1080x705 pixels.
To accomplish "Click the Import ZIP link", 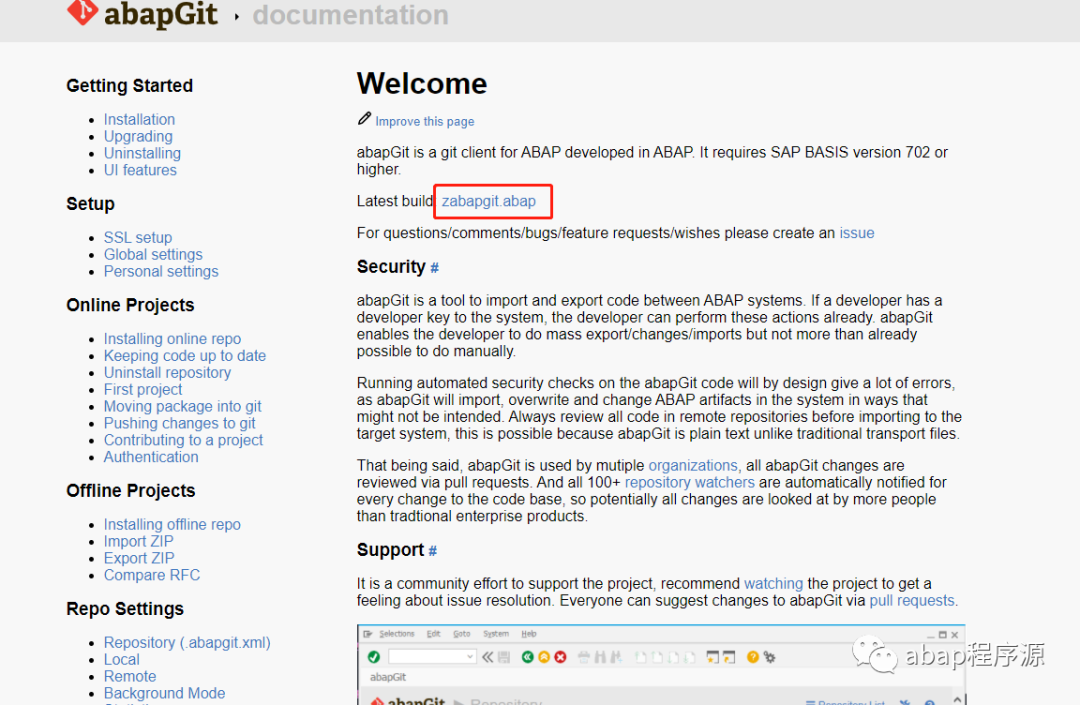I will (138, 541).
